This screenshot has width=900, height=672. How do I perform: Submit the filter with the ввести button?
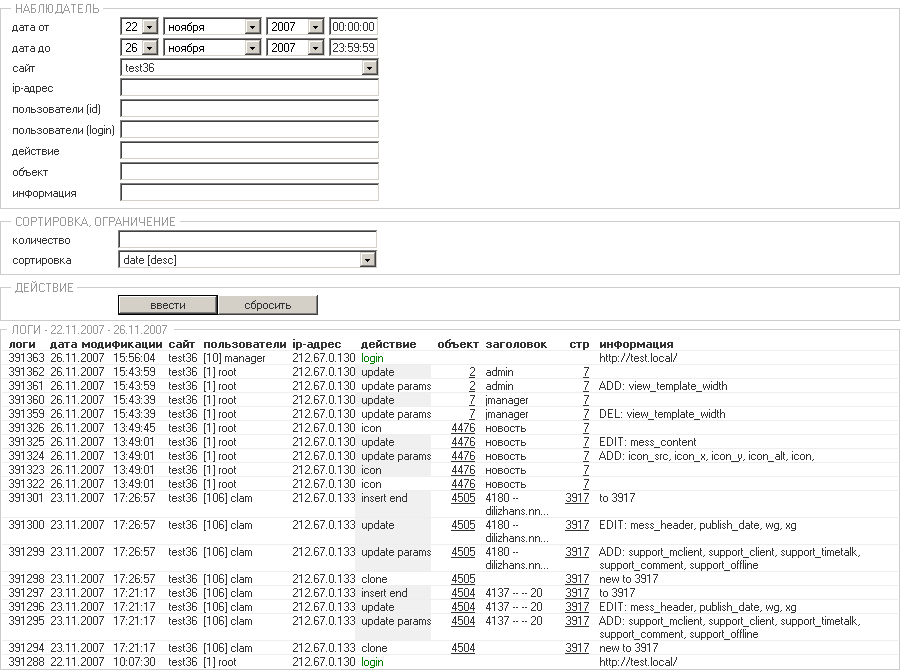click(168, 305)
